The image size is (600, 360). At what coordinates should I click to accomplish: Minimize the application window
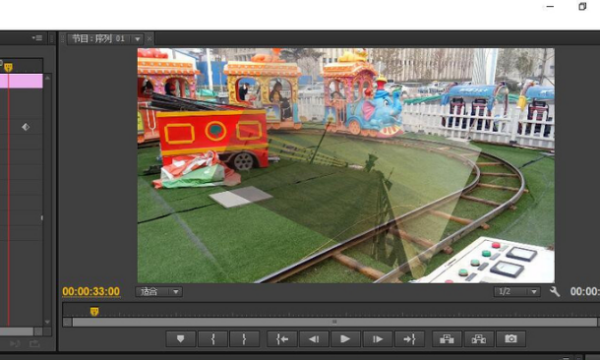[x=550, y=7]
